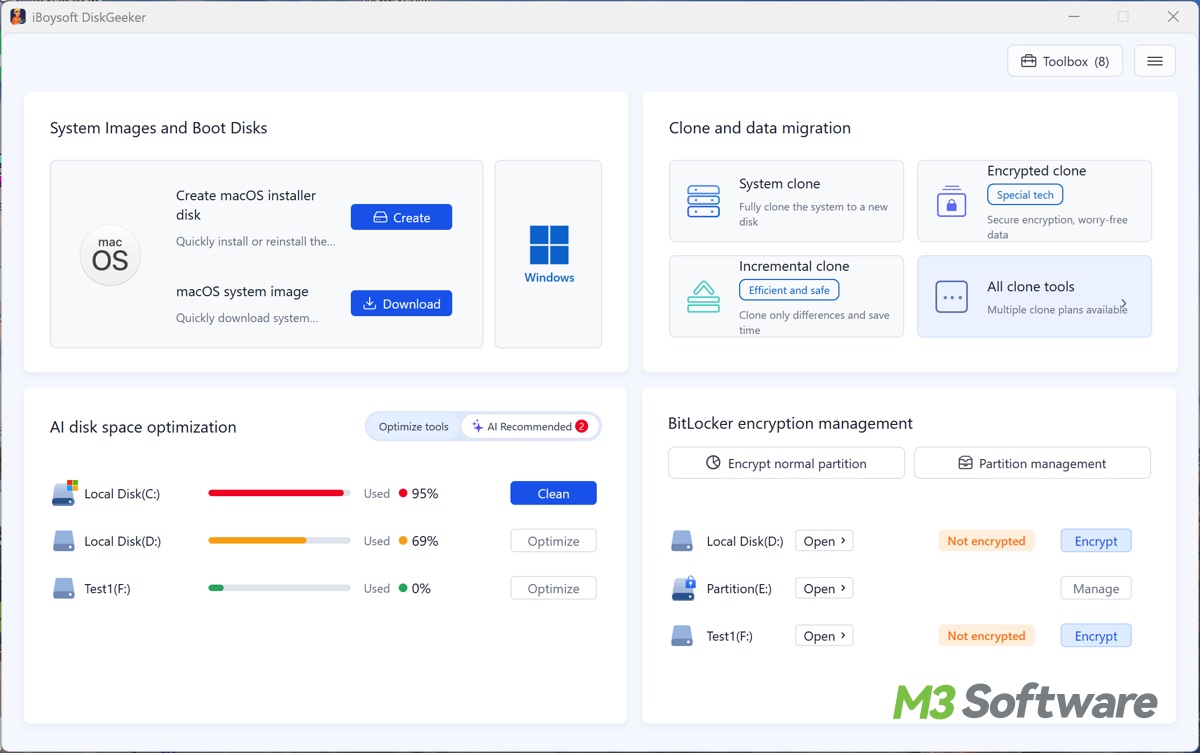1200x753 pixels.
Task: Download the macOS system image
Action: point(401,303)
